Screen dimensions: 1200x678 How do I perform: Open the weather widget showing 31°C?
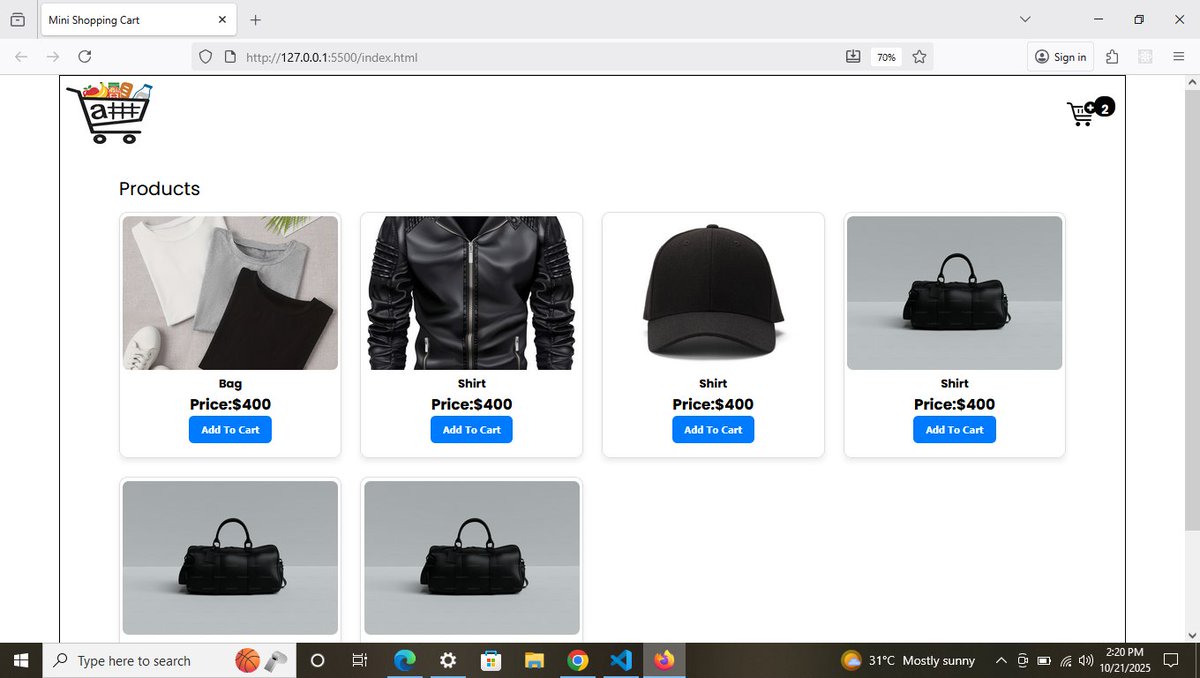909,661
